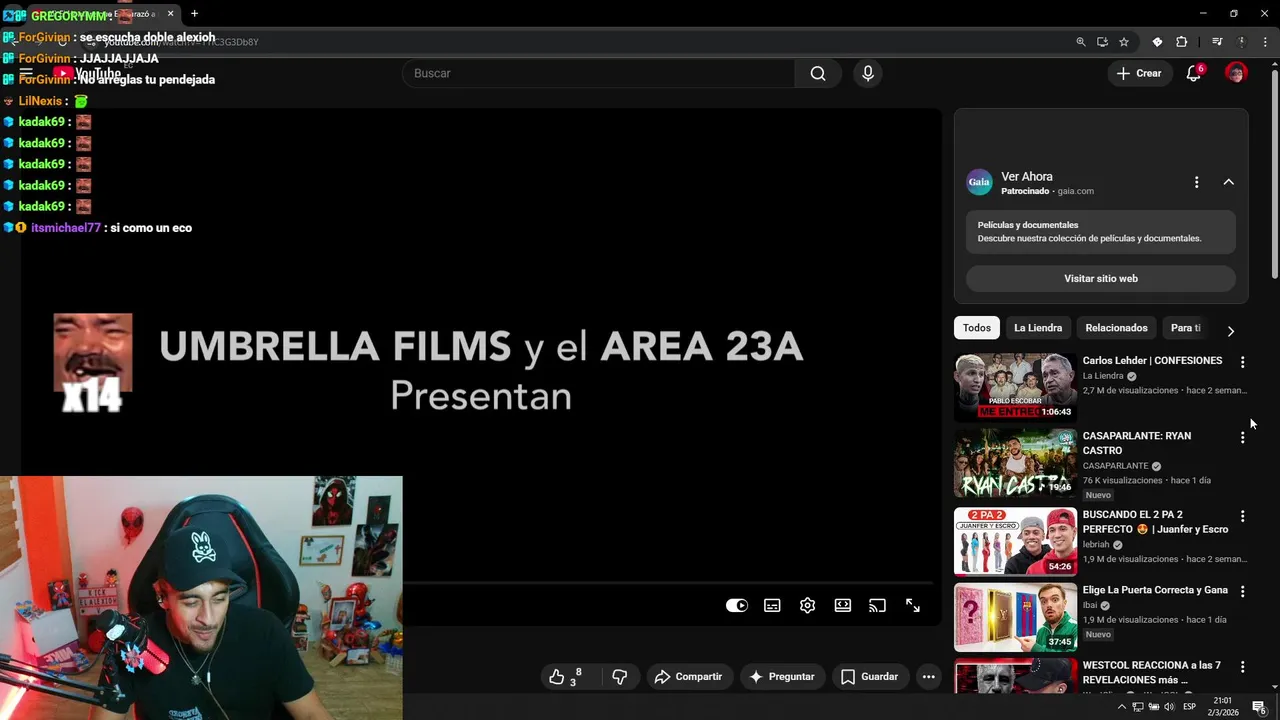The image size is (1280, 720).
Task: Click the Crear button
Action: (x=1139, y=73)
